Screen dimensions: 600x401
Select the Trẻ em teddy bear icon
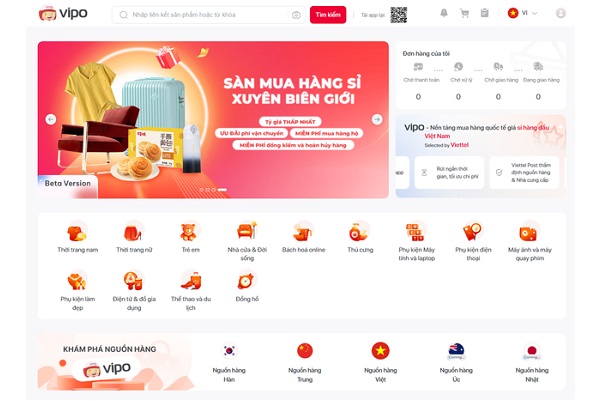(x=188, y=232)
